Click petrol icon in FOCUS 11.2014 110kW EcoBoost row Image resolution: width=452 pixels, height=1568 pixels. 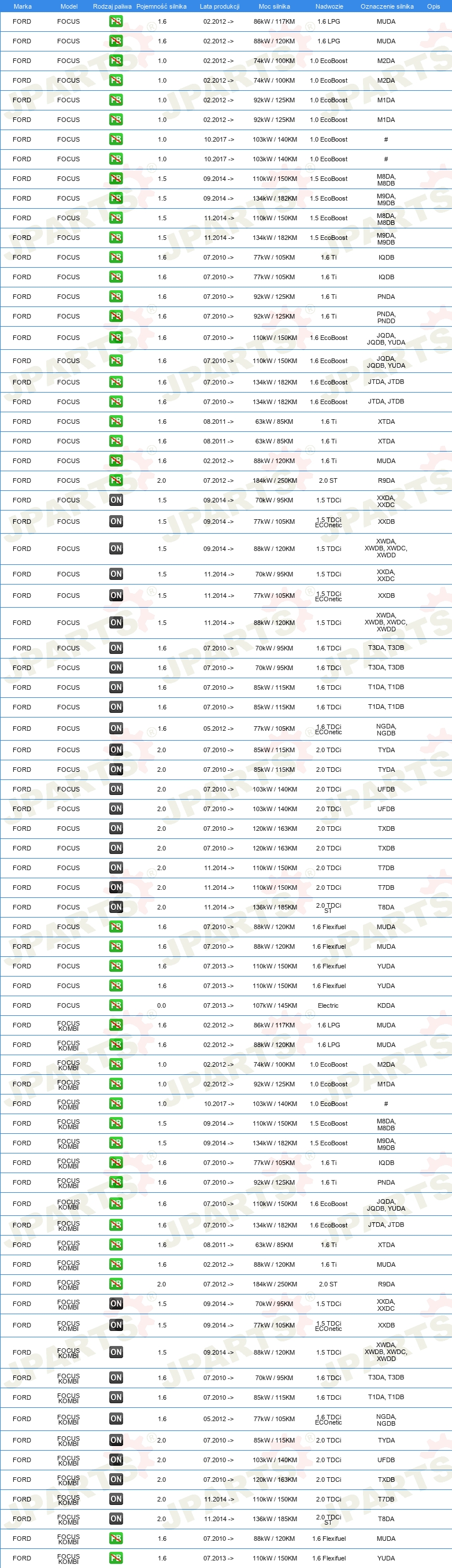tap(116, 218)
